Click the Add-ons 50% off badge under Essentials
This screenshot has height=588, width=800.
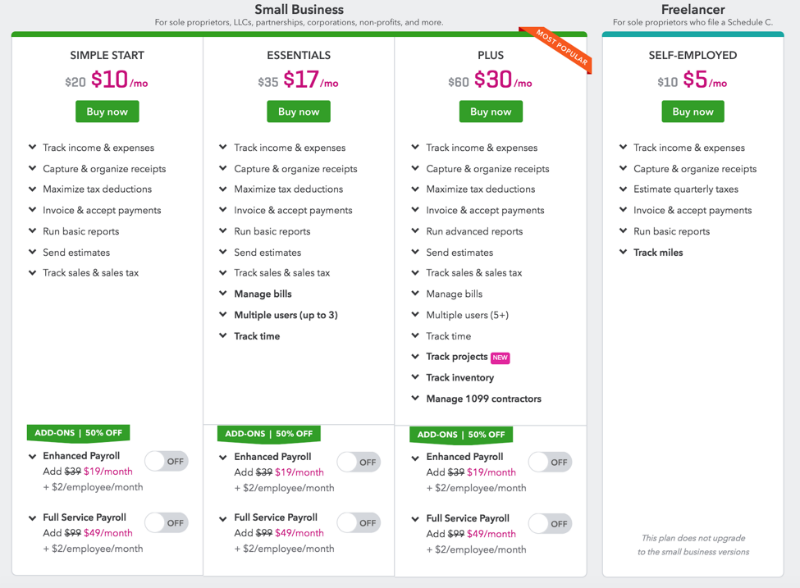[269, 434]
